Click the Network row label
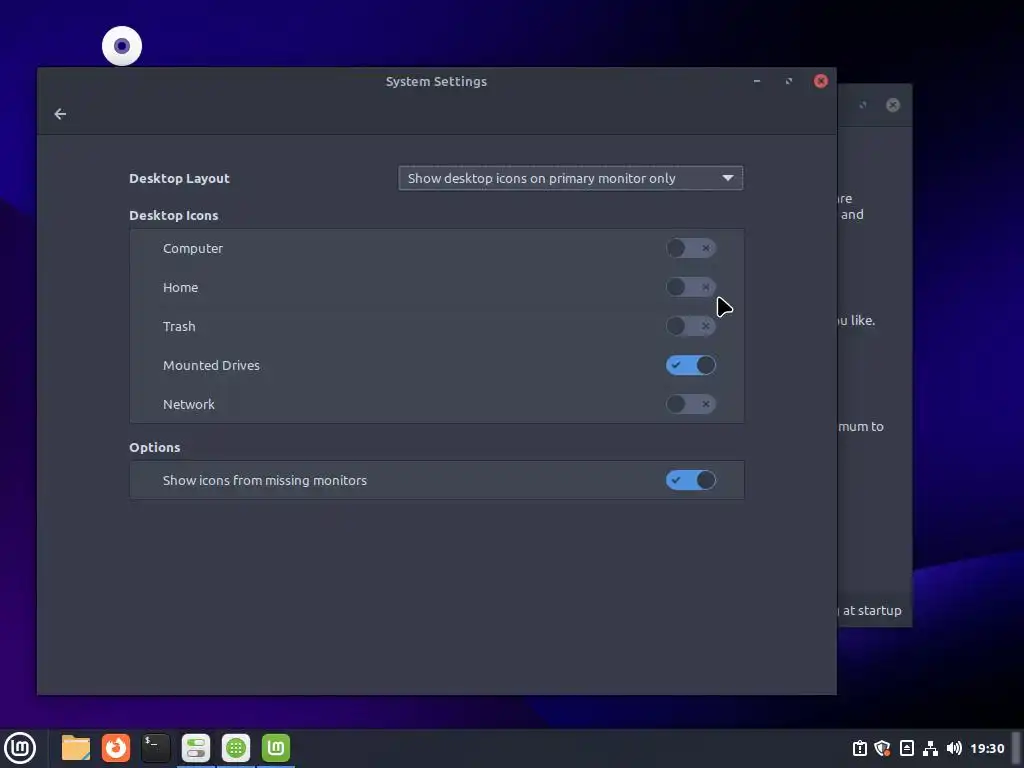The image size is (1024, 768). click(189, 404)
